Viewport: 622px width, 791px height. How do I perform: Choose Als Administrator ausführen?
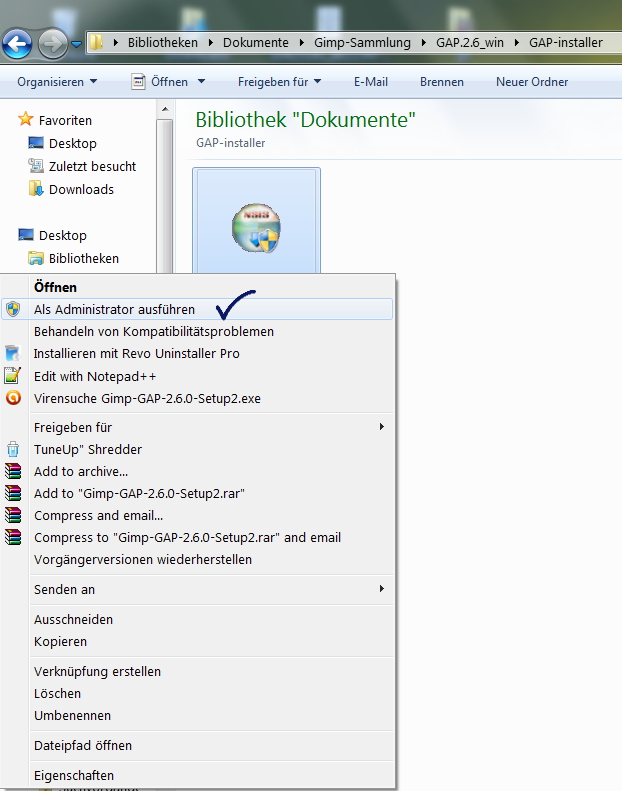197,309
